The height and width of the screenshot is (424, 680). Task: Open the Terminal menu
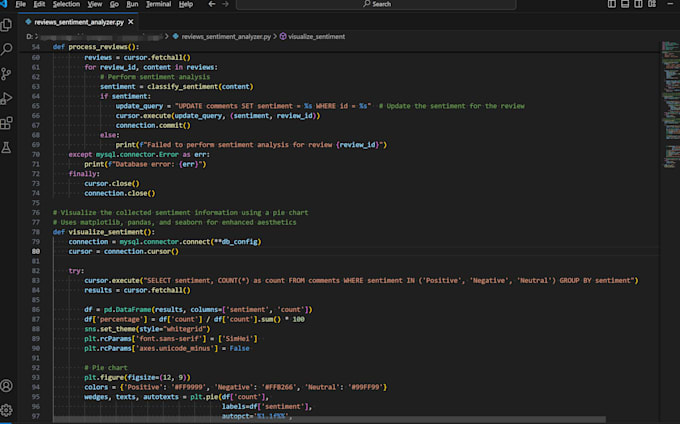click(x=158, y=4)
